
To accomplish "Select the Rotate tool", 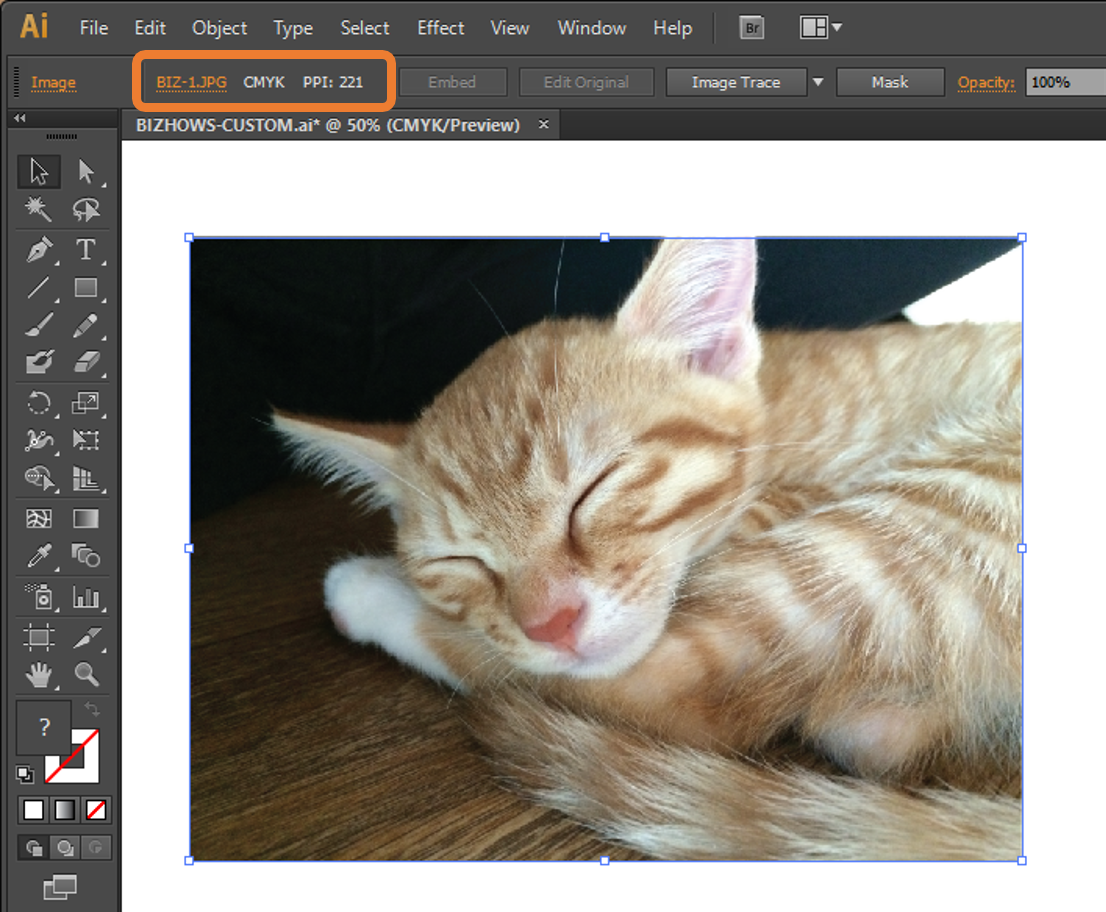I will coord(39,403).
